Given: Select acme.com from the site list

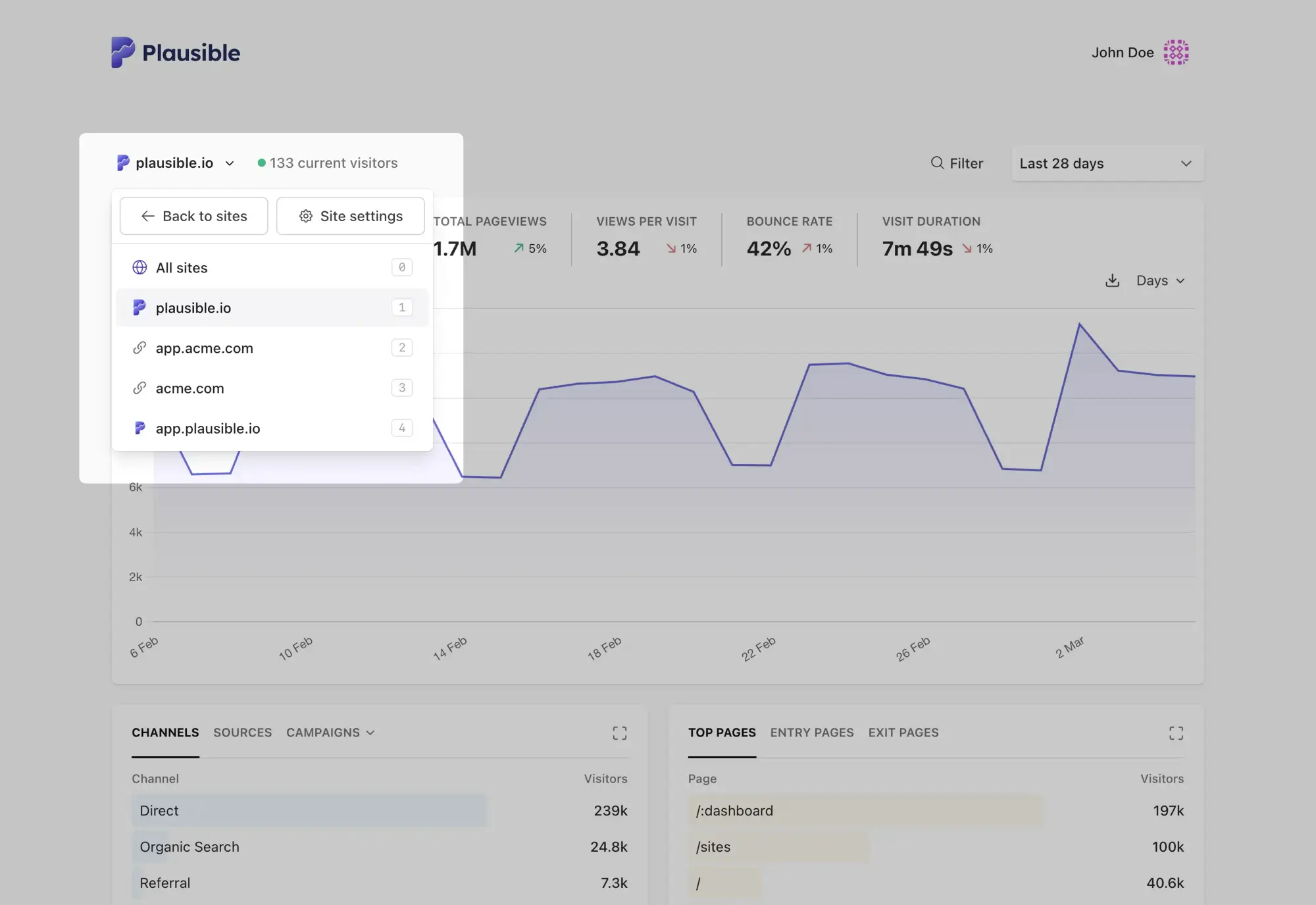Looking at the screenshot, I should click(x=190, y=388).
